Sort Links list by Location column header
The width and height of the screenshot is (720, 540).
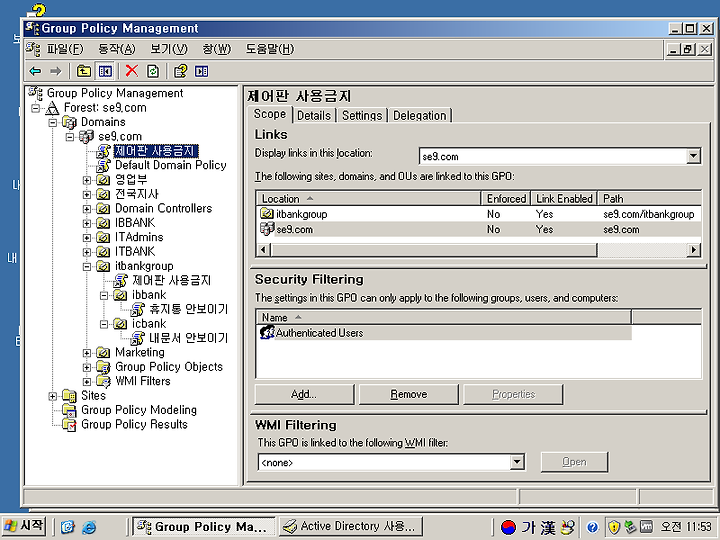pos(369,198)
